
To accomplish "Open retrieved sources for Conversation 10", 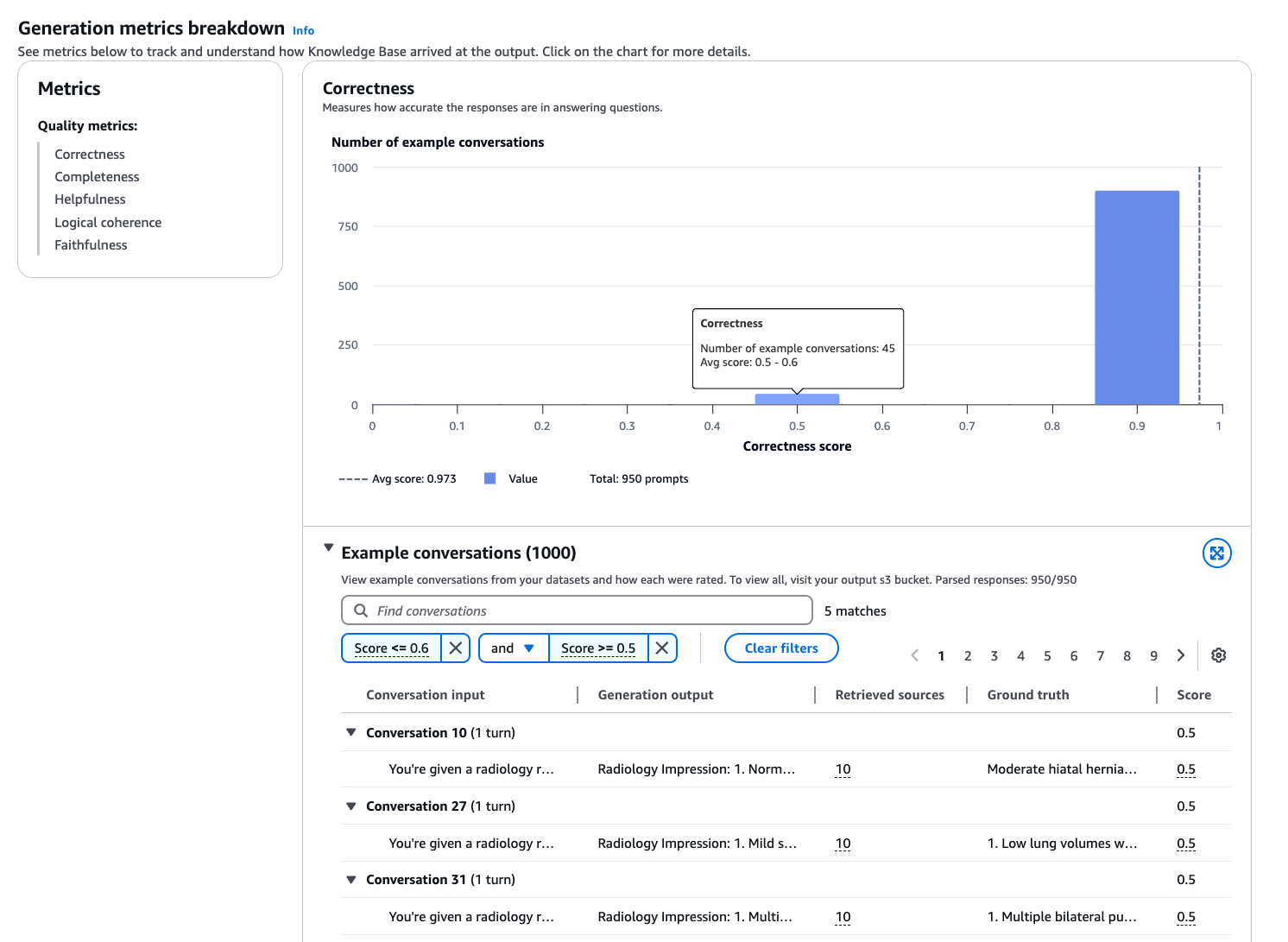I will [x=843, y=768].
